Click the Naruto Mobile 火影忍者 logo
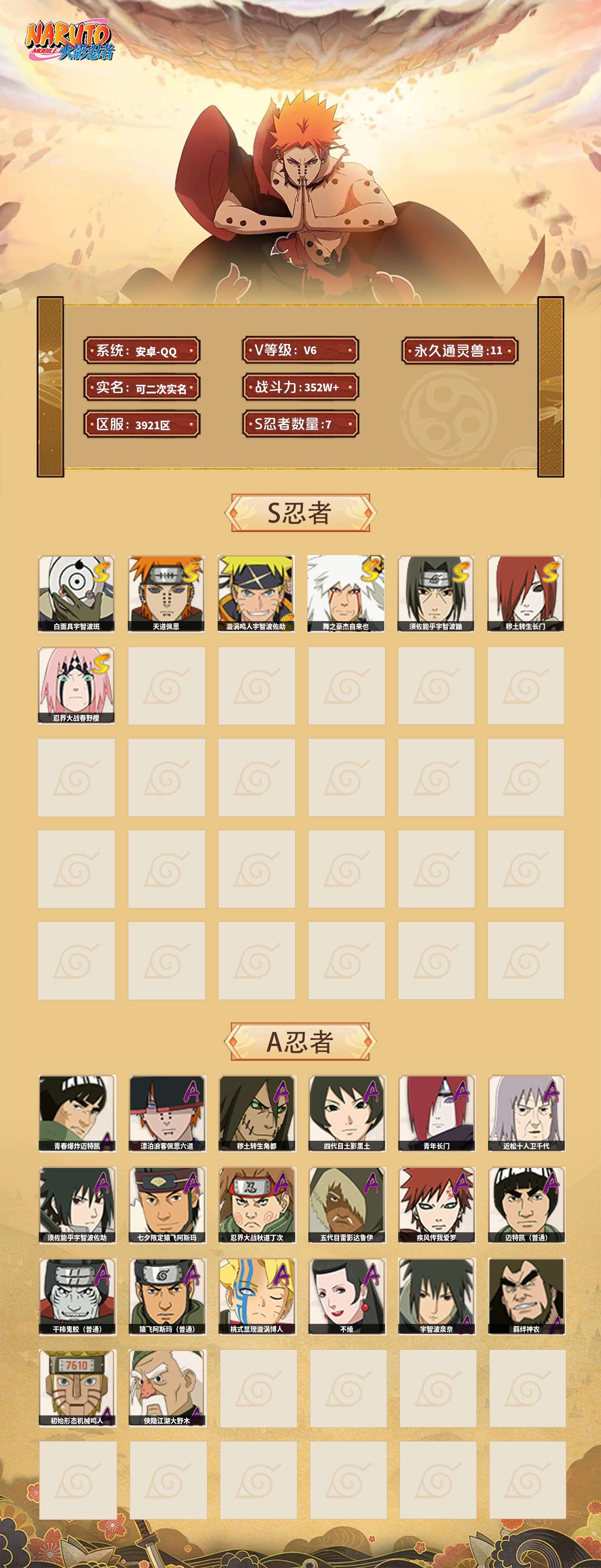The height and width of the screenshot is (1568, 601). pyautogui.click(x=69, y=41)
